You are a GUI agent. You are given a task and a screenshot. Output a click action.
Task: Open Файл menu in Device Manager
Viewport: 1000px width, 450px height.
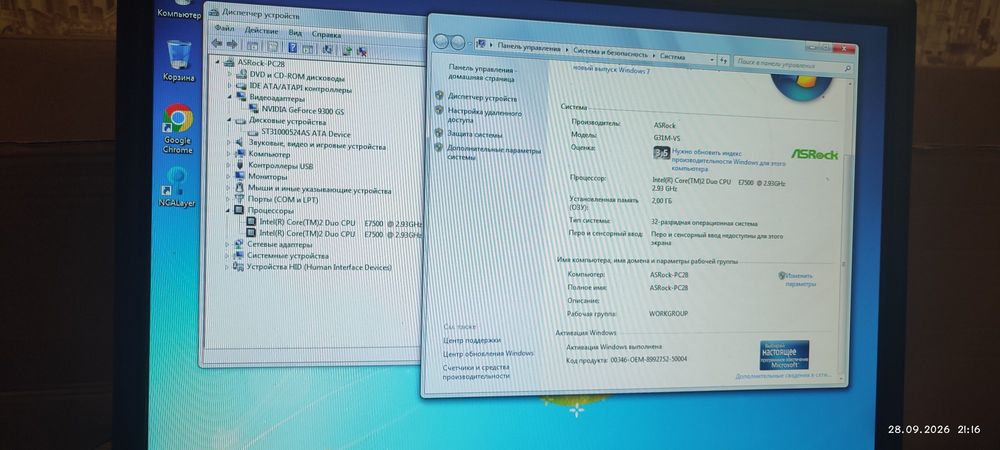224,28
